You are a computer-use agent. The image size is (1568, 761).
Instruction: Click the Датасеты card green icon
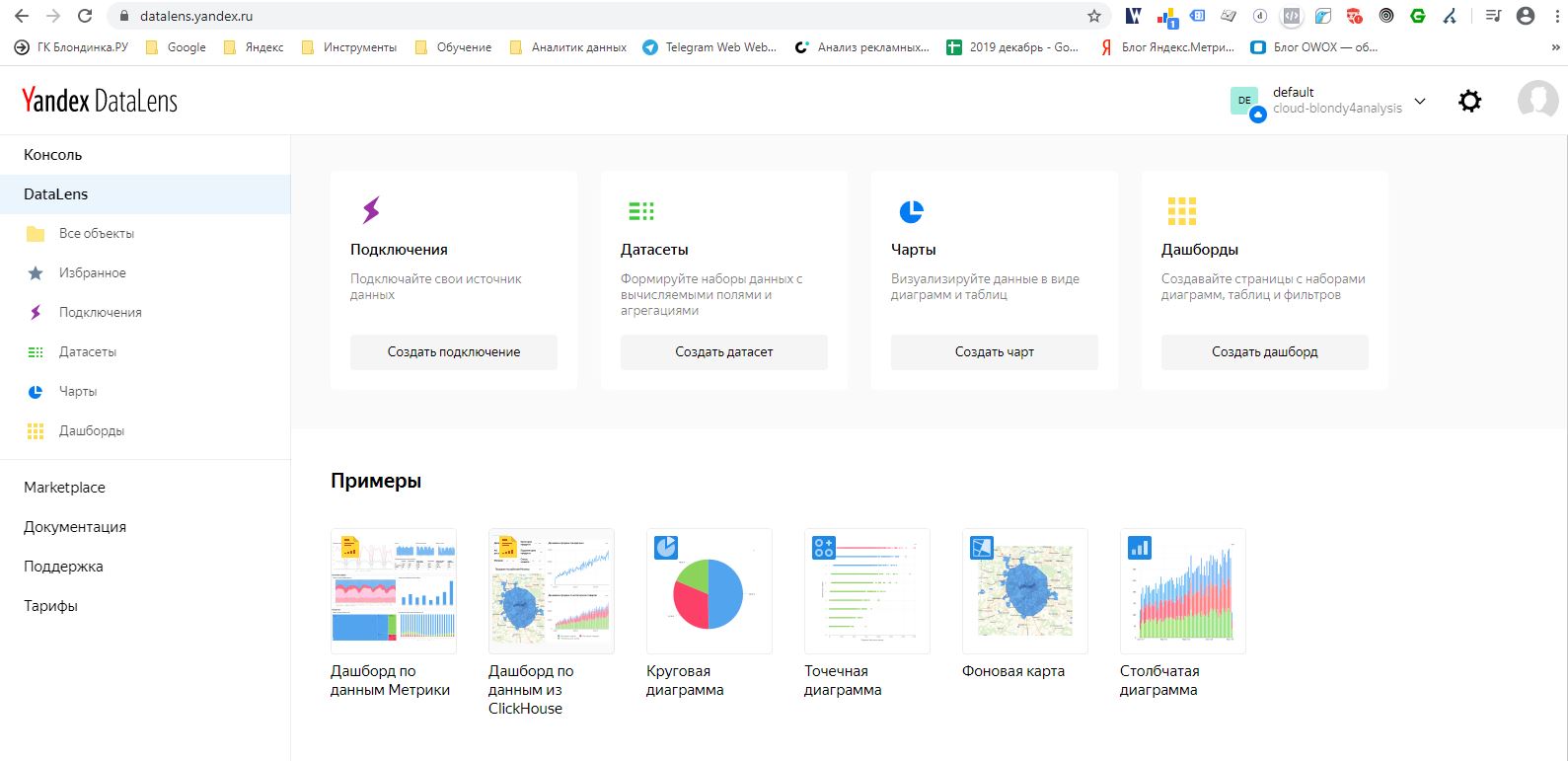point(641,210)
